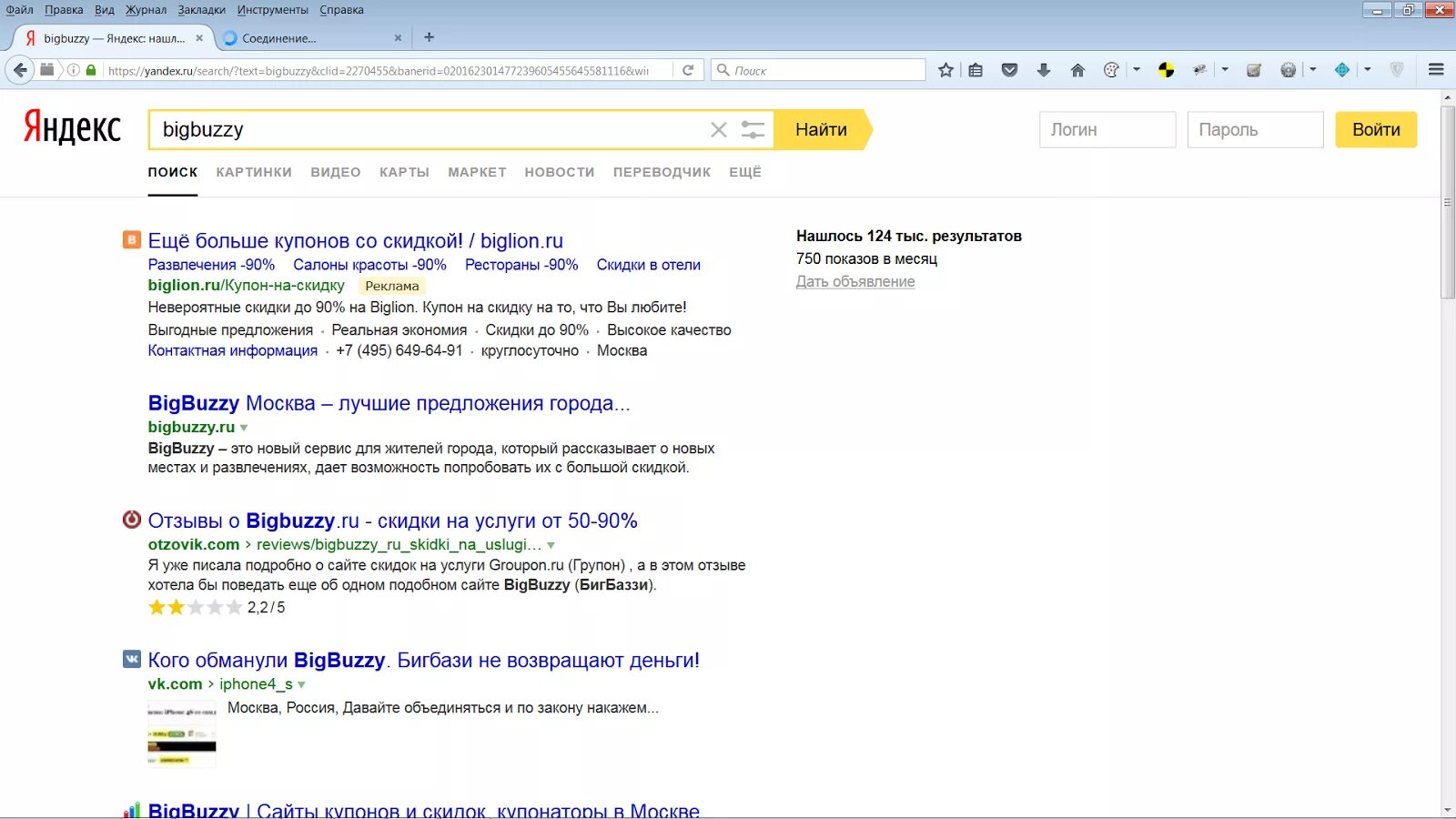Image resolution: width=1456 pixels, height=819 pixels.
Task: Click the otzovik red favicon
Action: 132,520
